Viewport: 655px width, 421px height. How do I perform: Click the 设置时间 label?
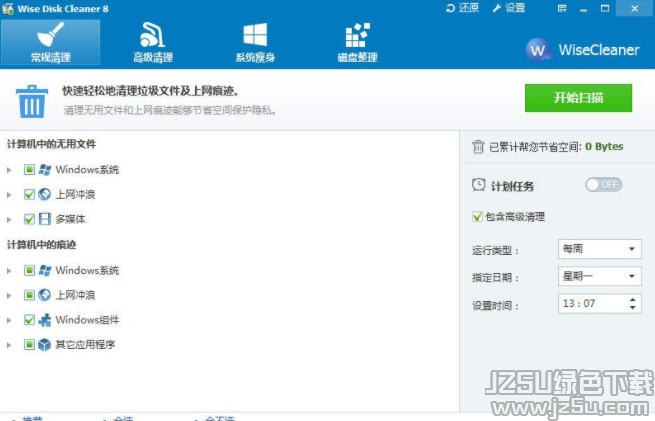click(x=495, y=306)
